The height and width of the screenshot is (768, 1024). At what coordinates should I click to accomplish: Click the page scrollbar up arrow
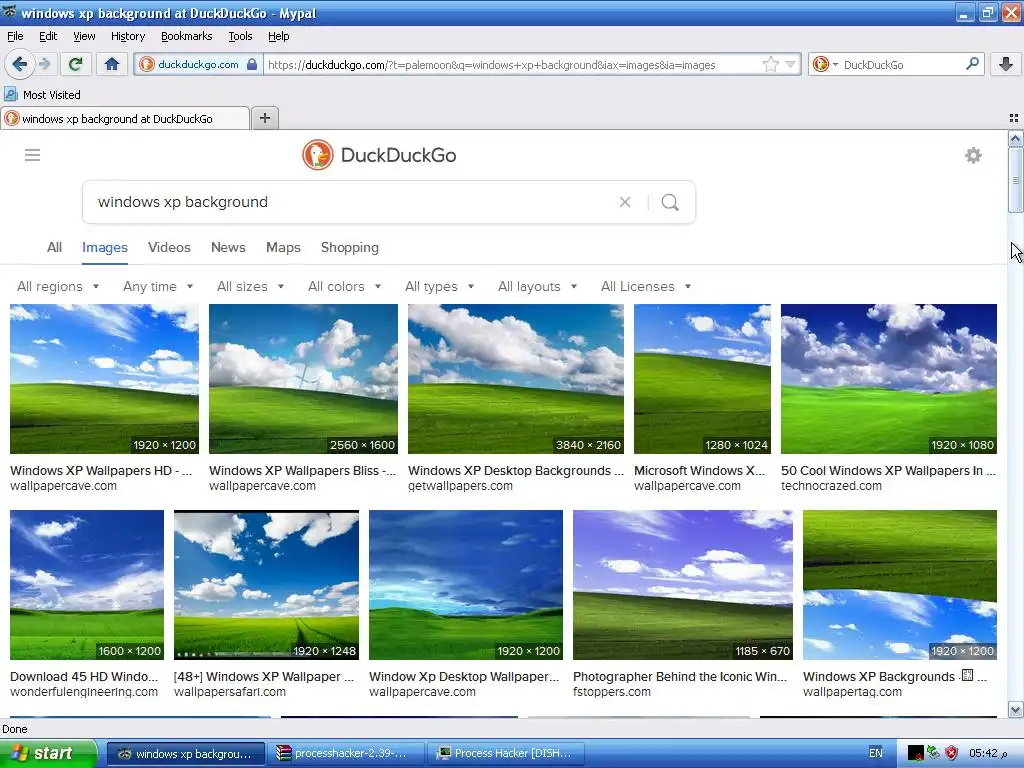pyautogui.click(x=1015, y=138)
